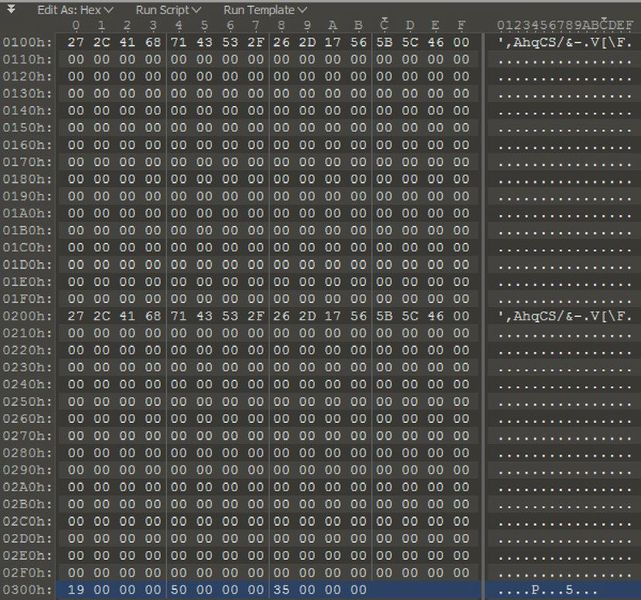The height and width of the screenshot is (600, 641).
Task: Click the ASCII ruler 0123456789ABCDEF
Action: click(x=565, y=25)
